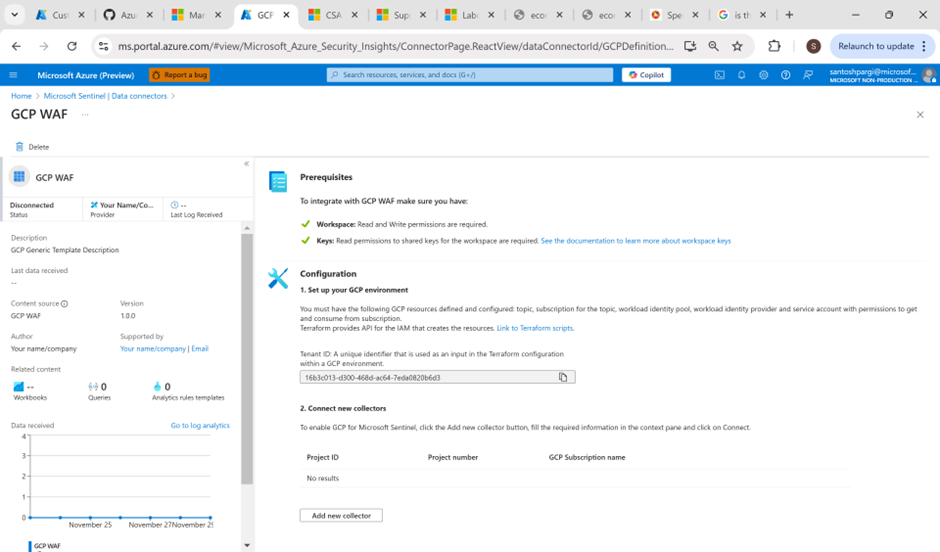Open the Workbooks related content icon

coord(19,387)
